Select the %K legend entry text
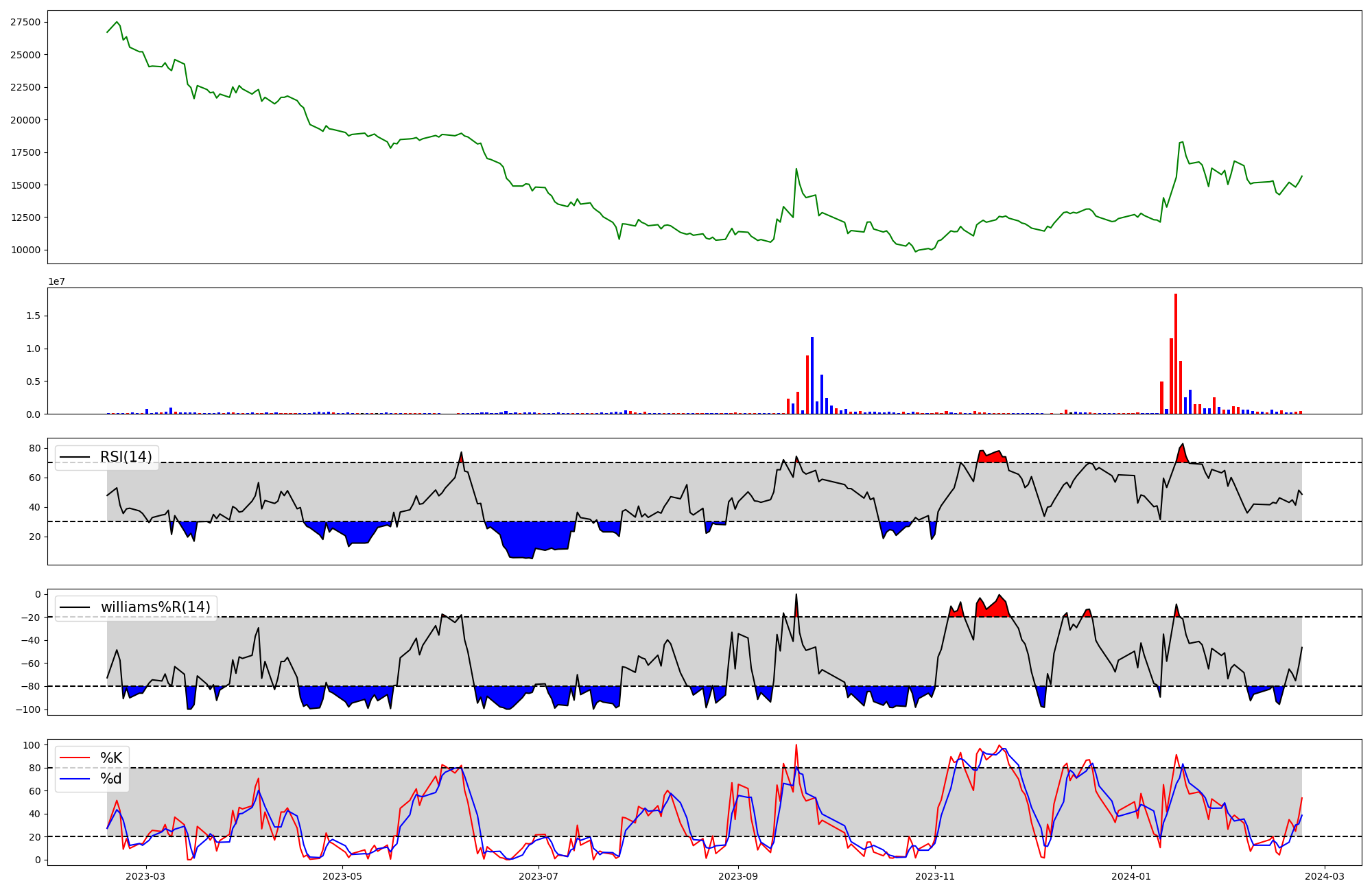 [111, 758]
